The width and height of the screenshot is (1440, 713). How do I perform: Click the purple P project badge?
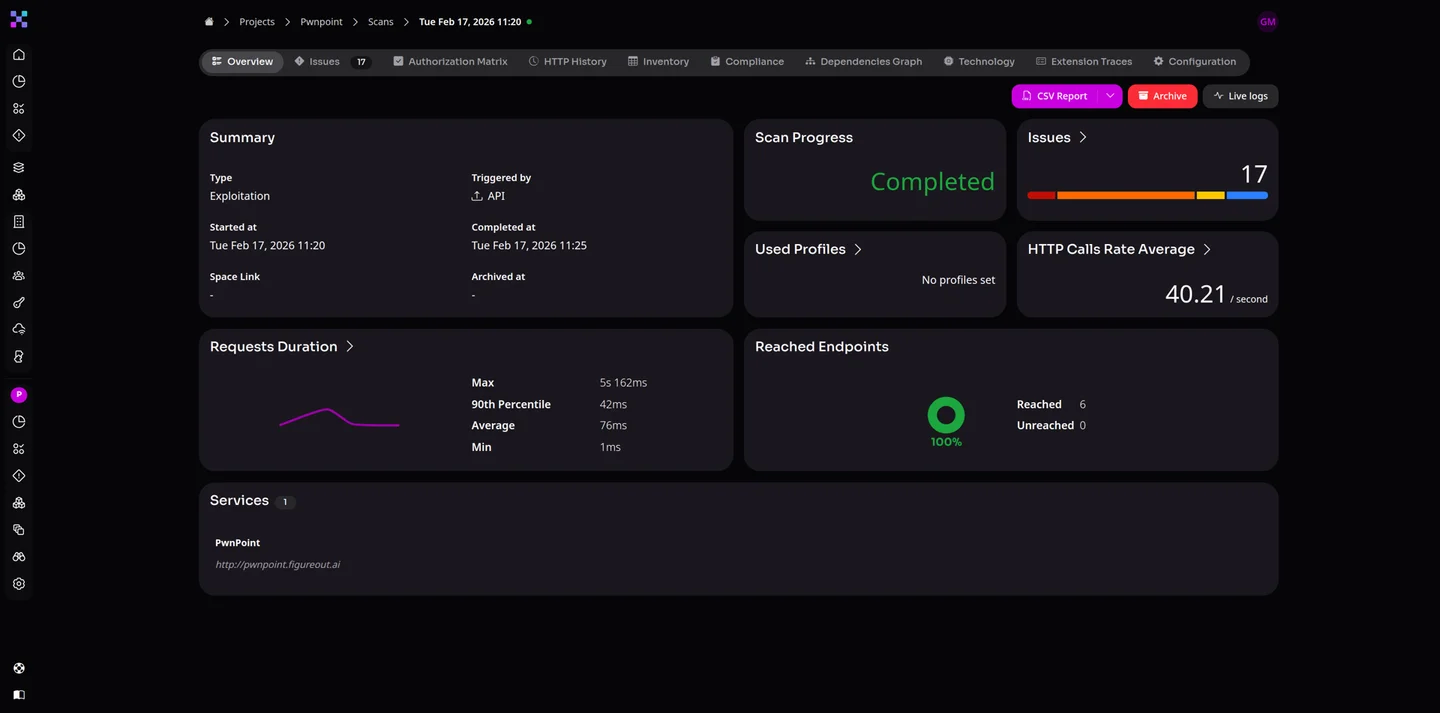[19, 395]
